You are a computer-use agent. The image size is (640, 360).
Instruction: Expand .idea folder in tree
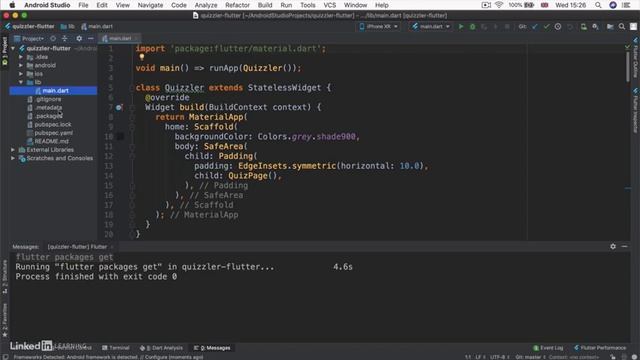(x=21, y=57)
